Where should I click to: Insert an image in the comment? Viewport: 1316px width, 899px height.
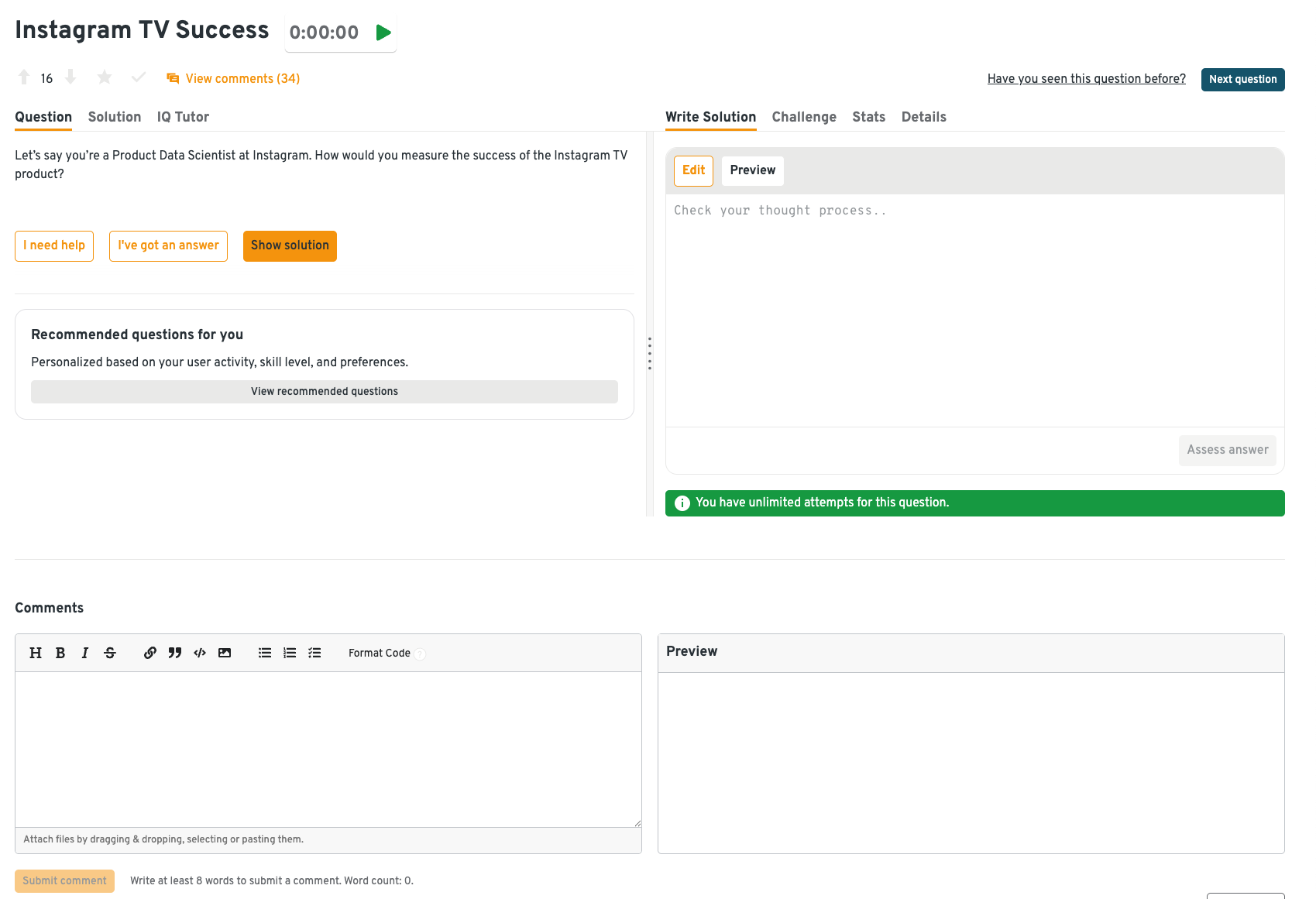(x=225, y=653)
